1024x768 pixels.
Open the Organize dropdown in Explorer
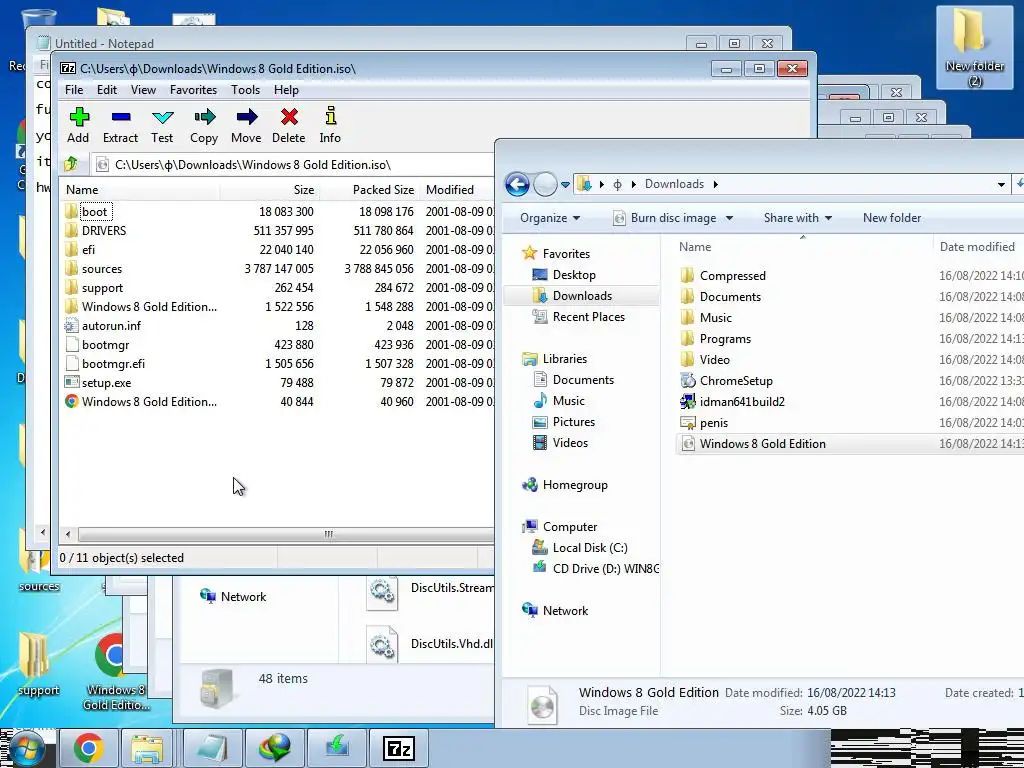550,218
